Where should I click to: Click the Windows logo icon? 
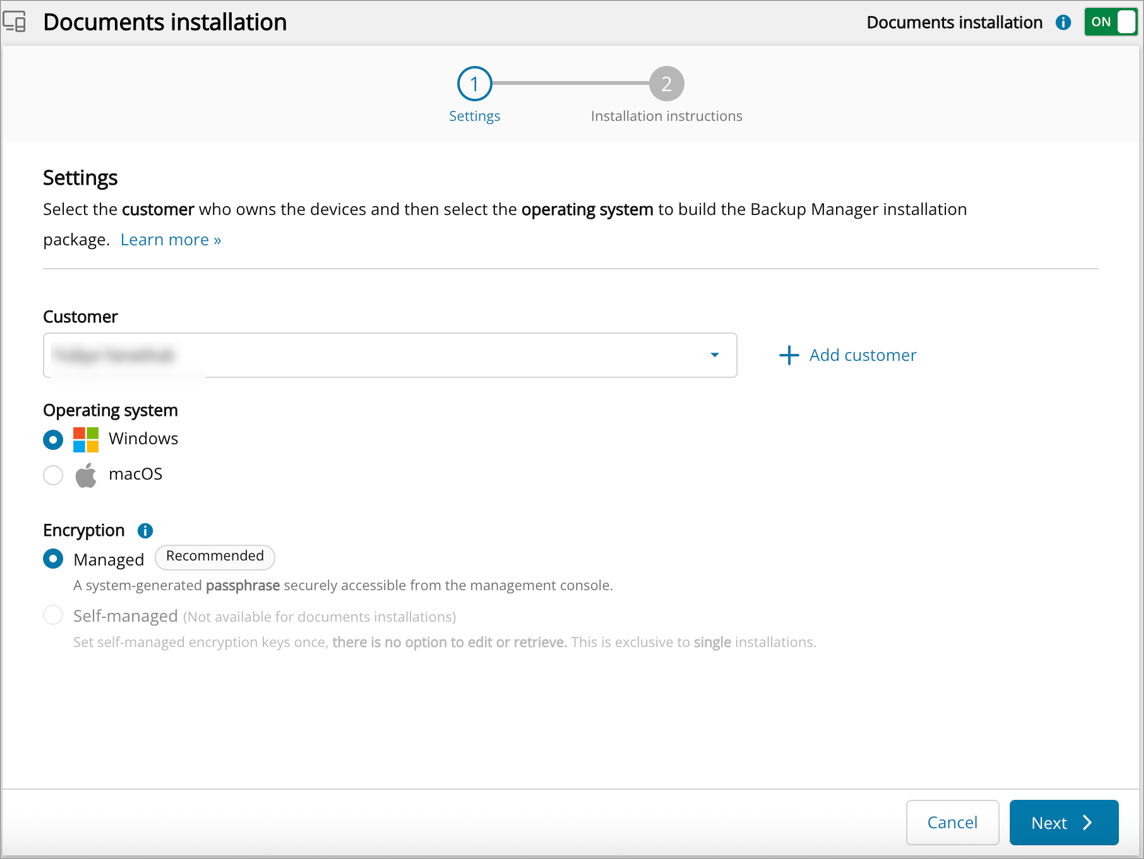coord(86,439)
